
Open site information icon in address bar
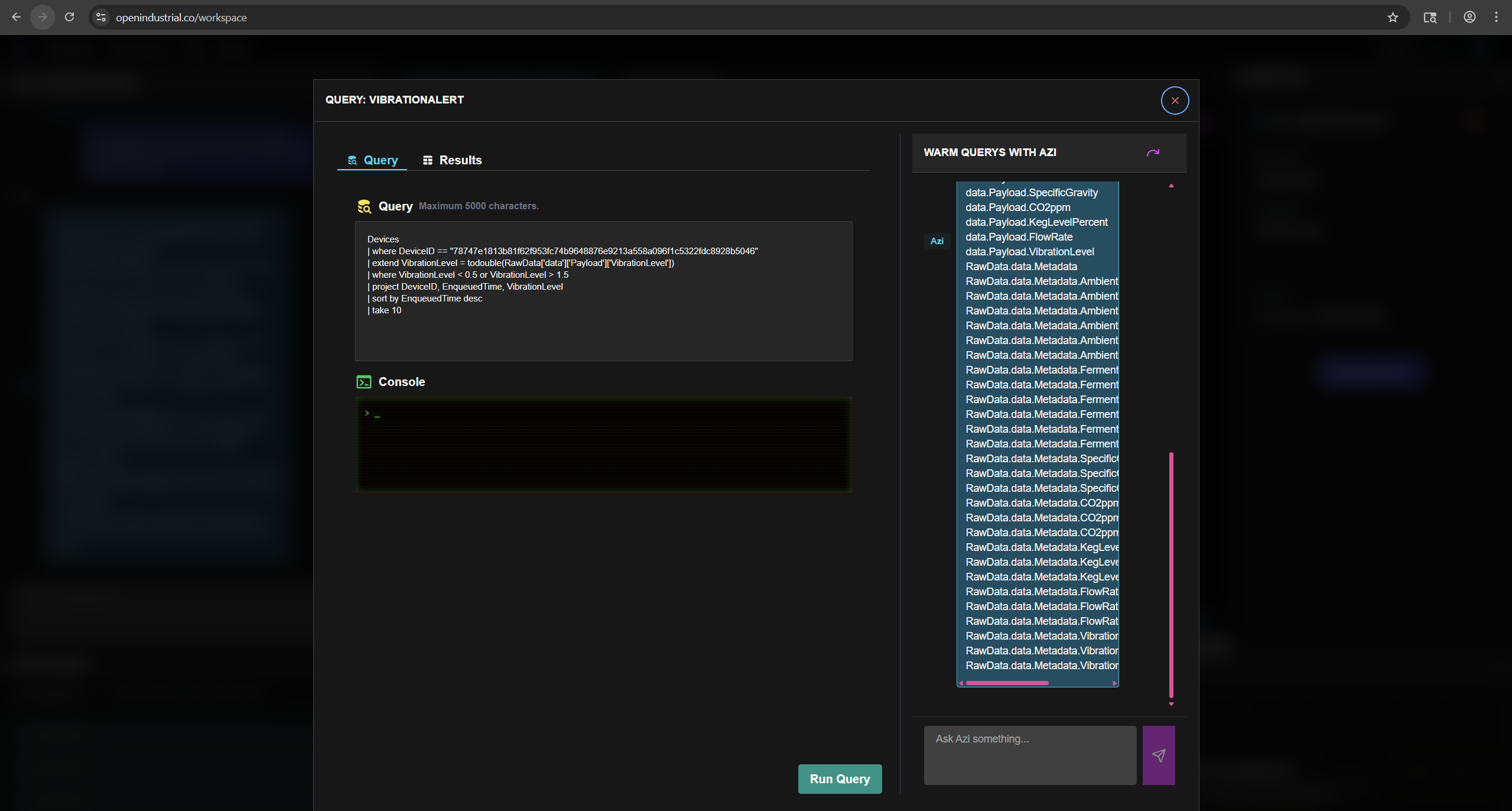click(x=102, y=17)
